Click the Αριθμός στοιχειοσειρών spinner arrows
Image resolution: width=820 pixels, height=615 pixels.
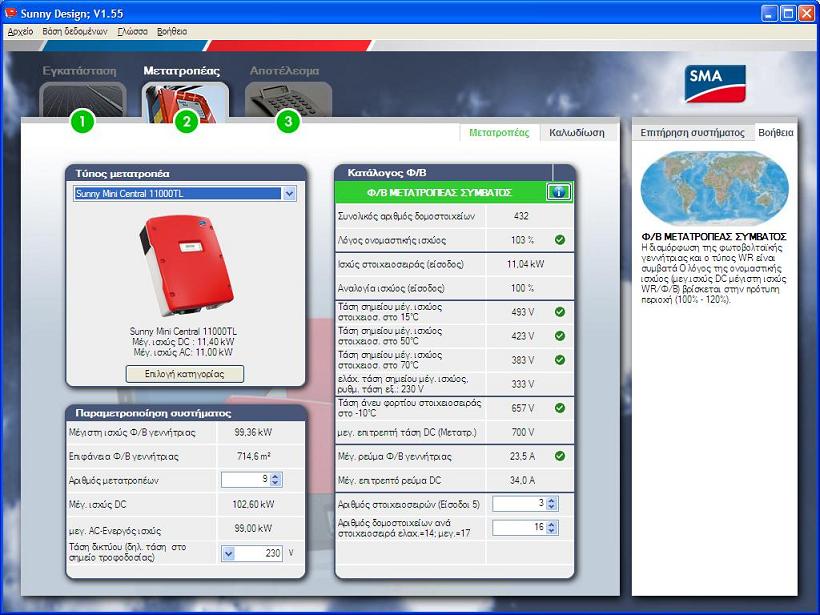(x=551, y=504)
